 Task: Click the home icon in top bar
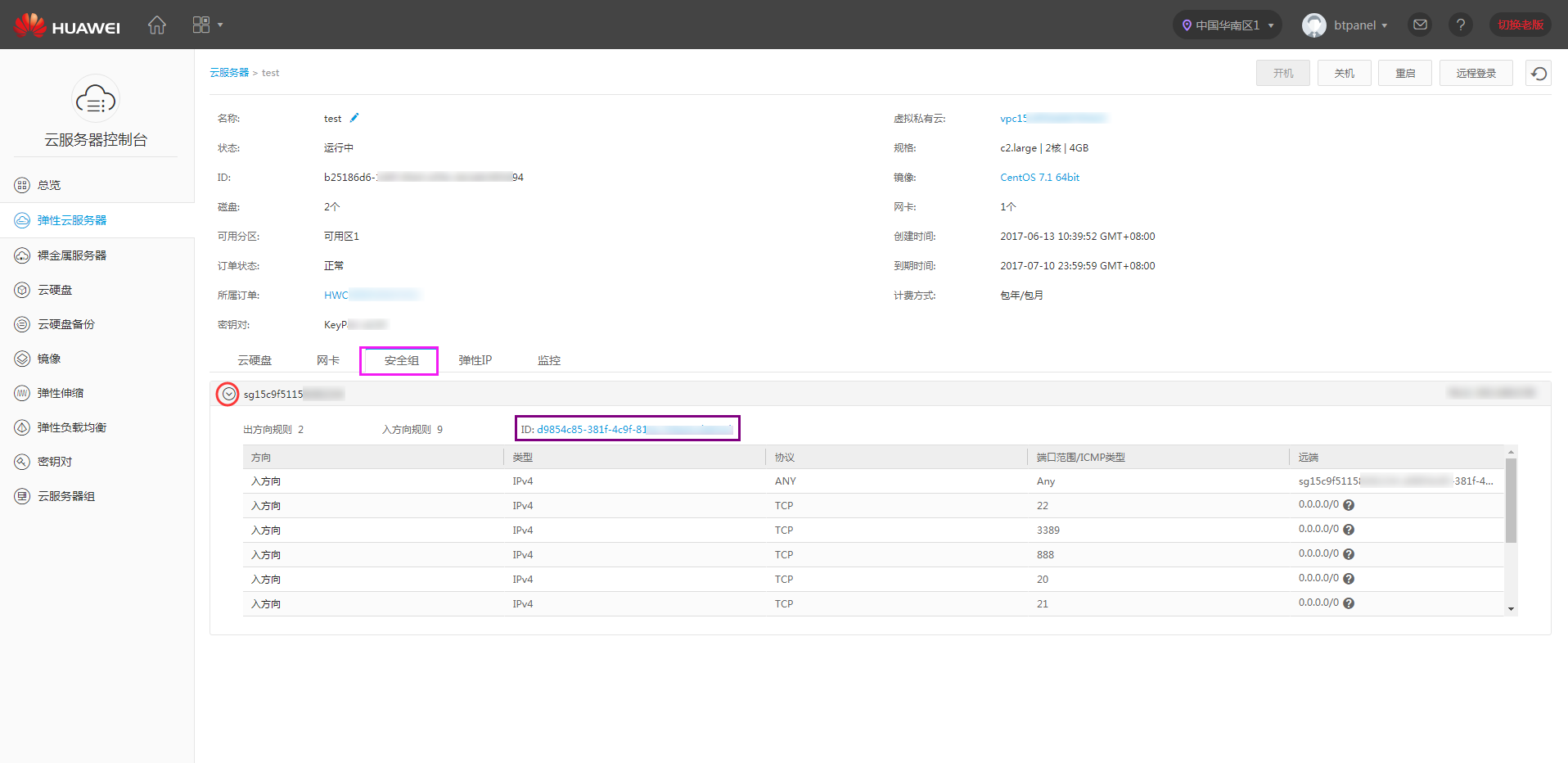(156, 25)
